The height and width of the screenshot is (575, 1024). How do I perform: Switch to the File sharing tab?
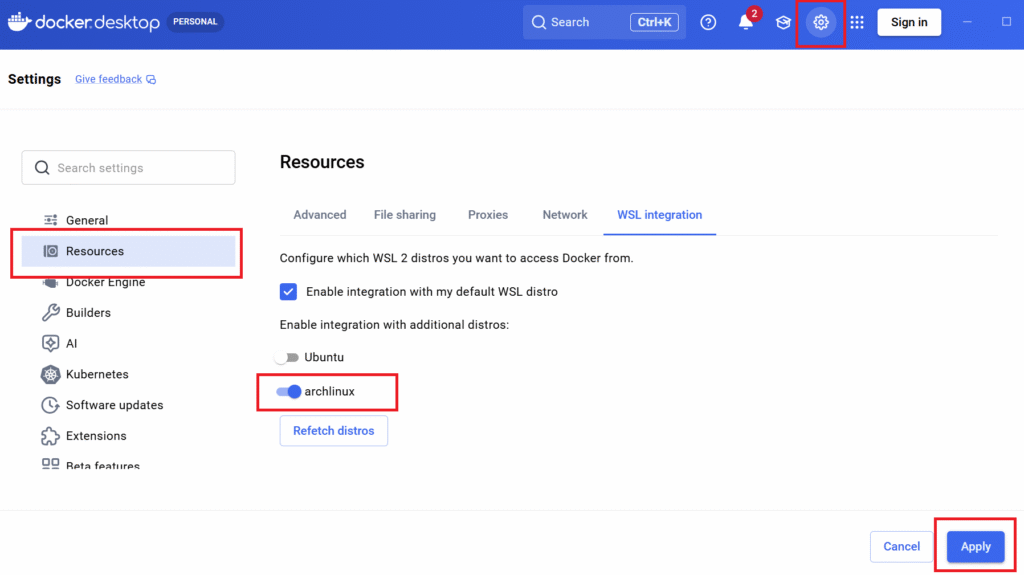(404, 215)
